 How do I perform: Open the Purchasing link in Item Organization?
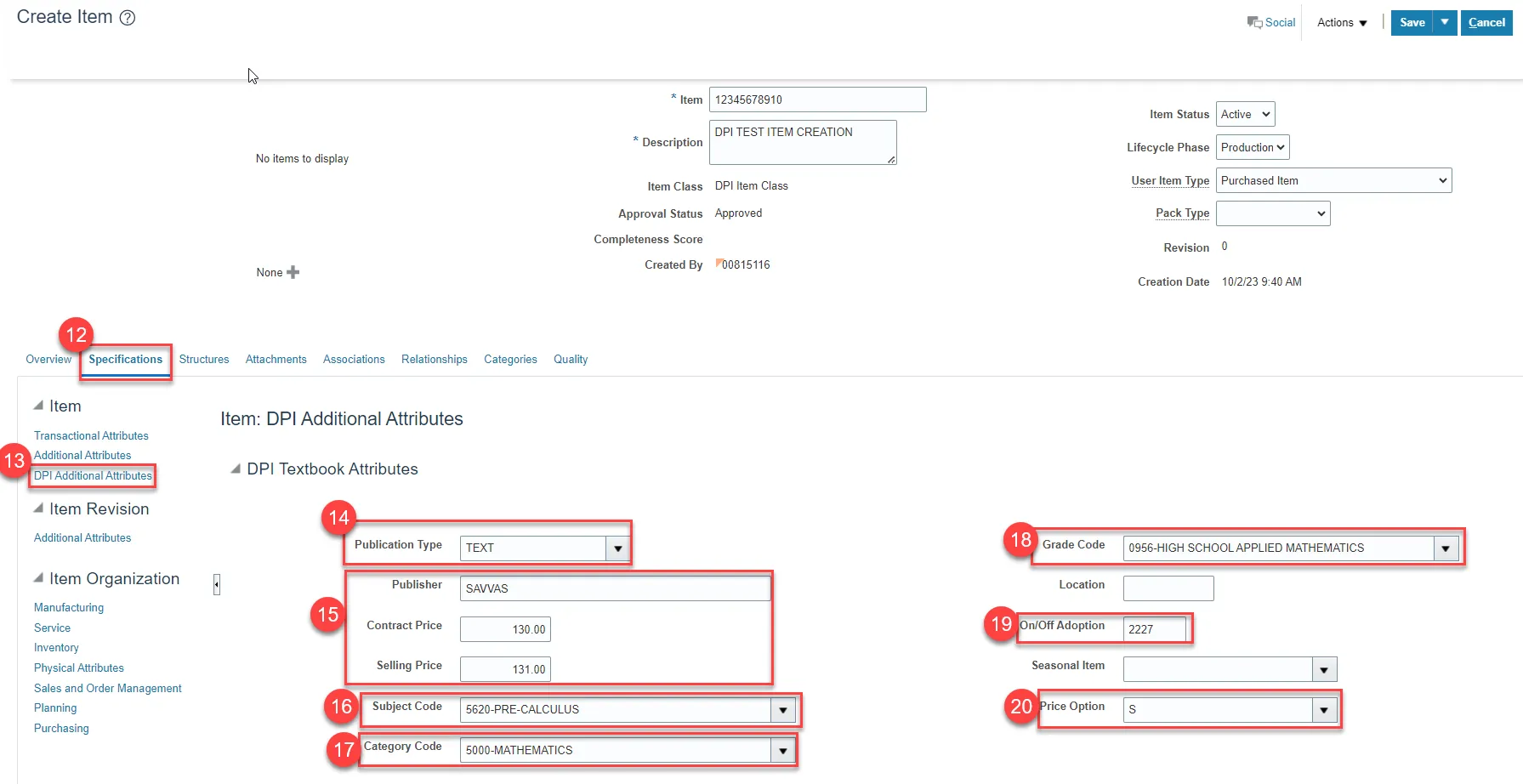click(x=61, y=728)
